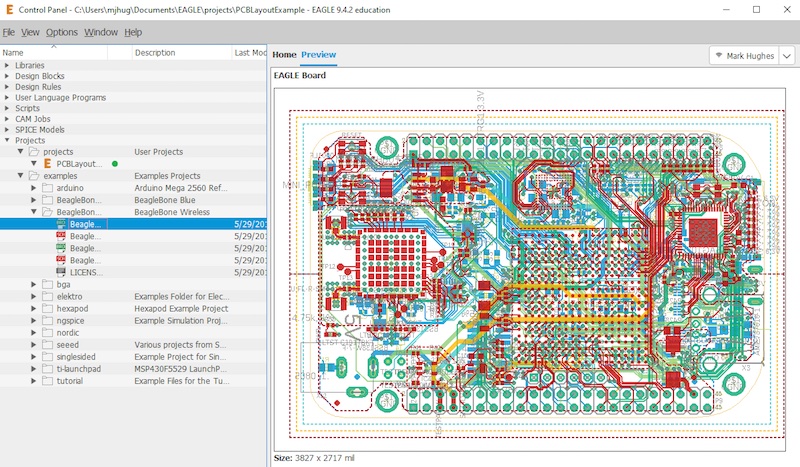Expand the Libraries tree node

[x=7, y=65]
